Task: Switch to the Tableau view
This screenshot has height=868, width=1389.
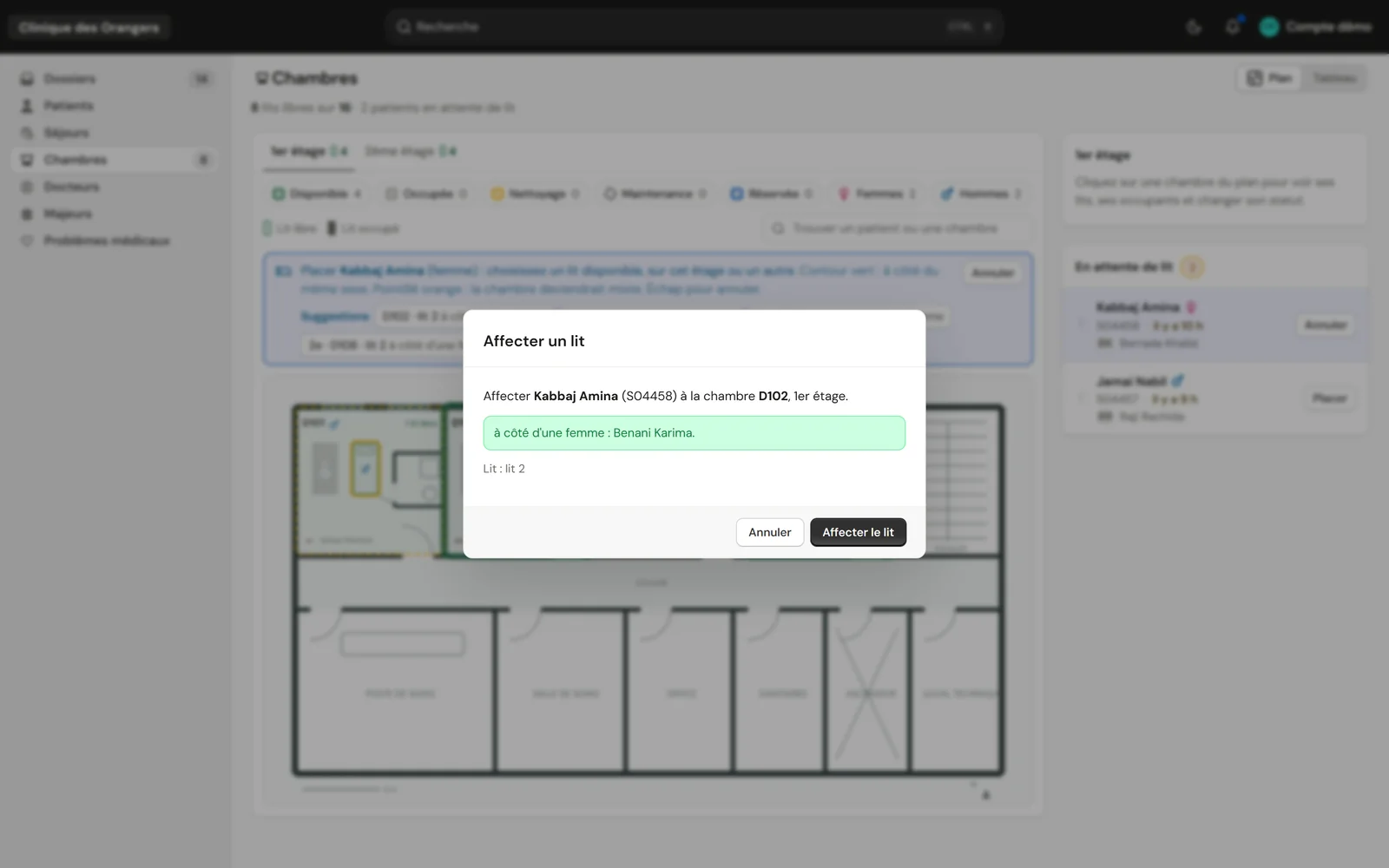Action: click(x=1334, y=78)
